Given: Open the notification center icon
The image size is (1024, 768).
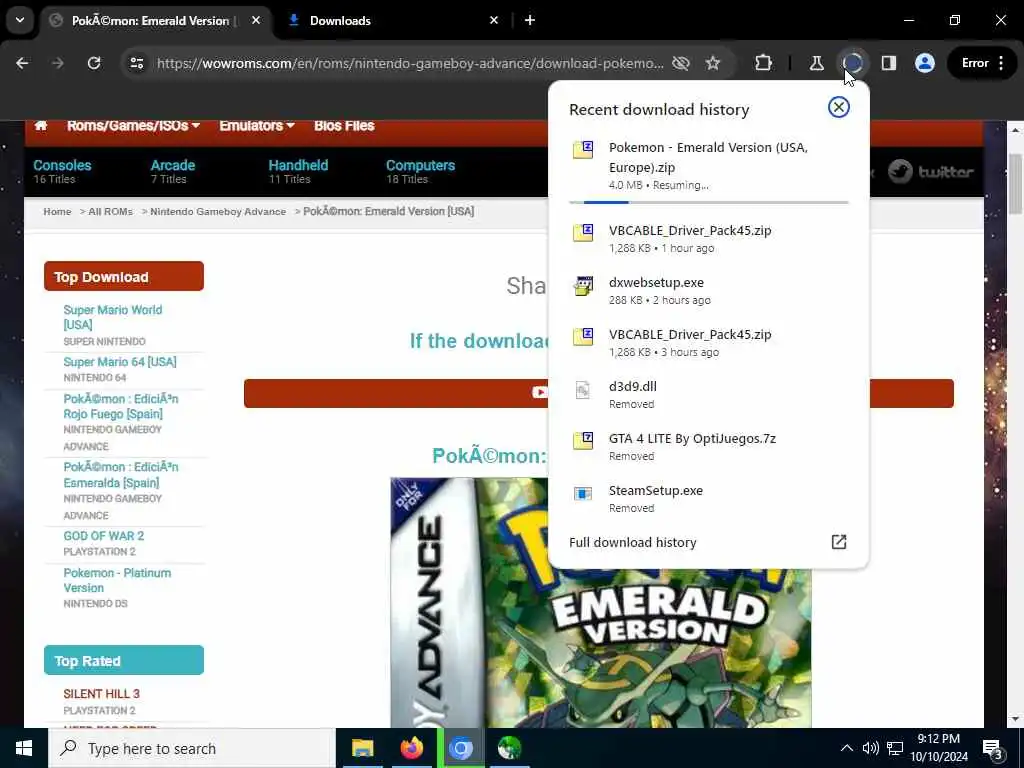Looking at the screenshot, I should [993, 749].
